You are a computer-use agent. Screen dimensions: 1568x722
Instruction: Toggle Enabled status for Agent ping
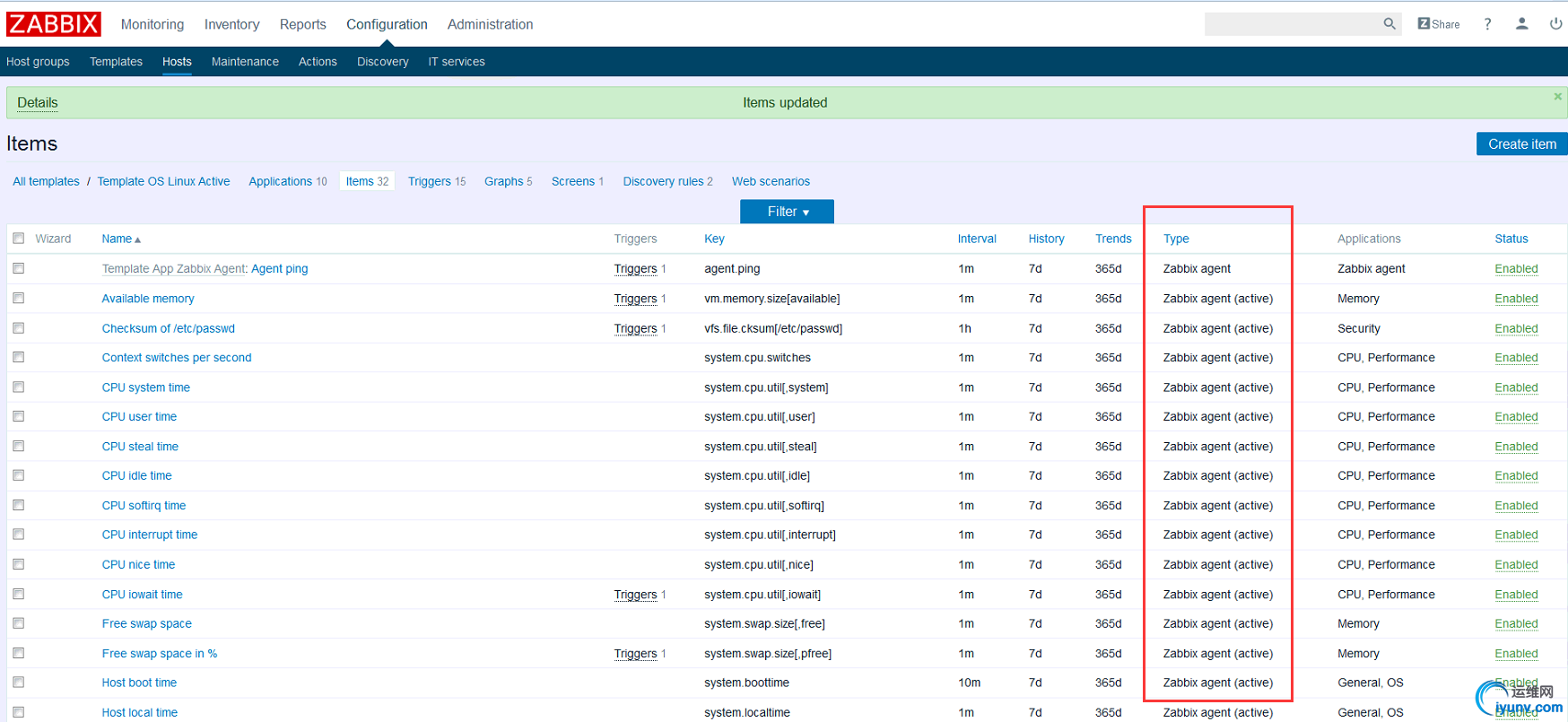click(1516, 269)
